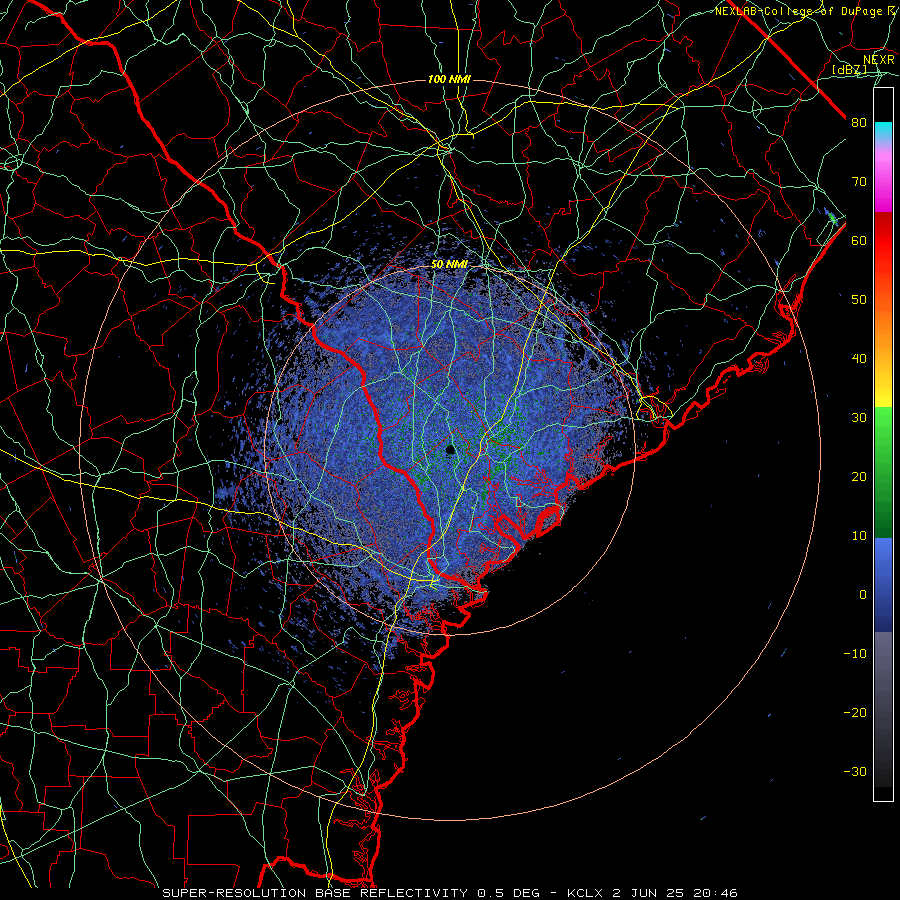Click the -20 value on the dBZ scale
This screenshot has height=900, width=900.
[x=855, y=713]
